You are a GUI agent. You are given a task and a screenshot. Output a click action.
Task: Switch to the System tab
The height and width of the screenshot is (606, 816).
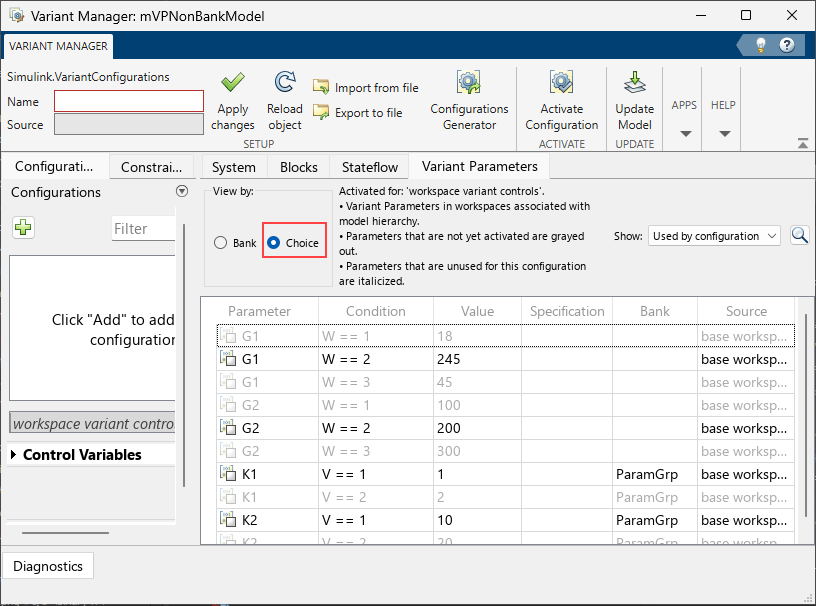coord(234,167)
